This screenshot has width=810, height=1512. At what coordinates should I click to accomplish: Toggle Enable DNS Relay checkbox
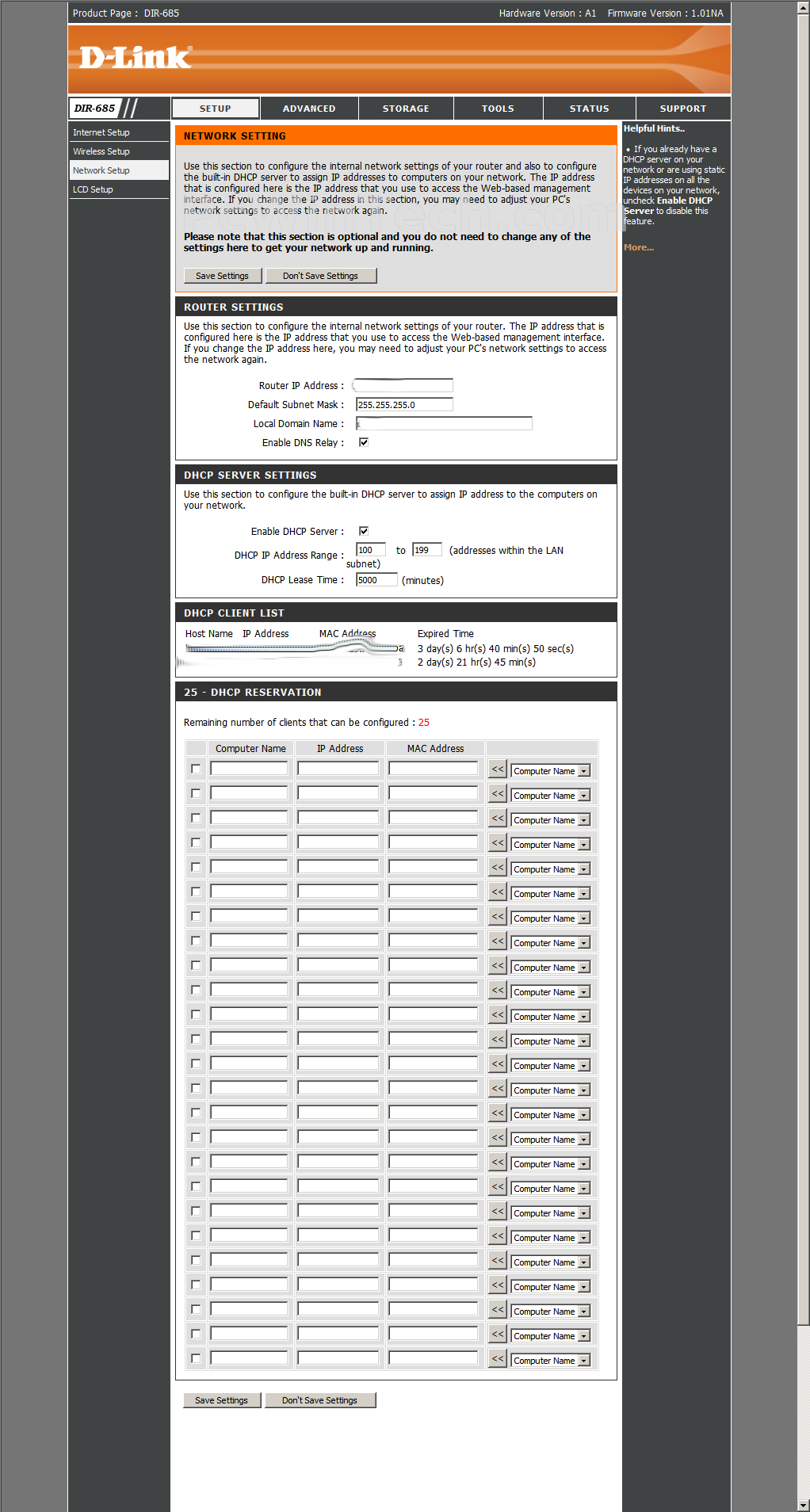(x=364, y=442)
